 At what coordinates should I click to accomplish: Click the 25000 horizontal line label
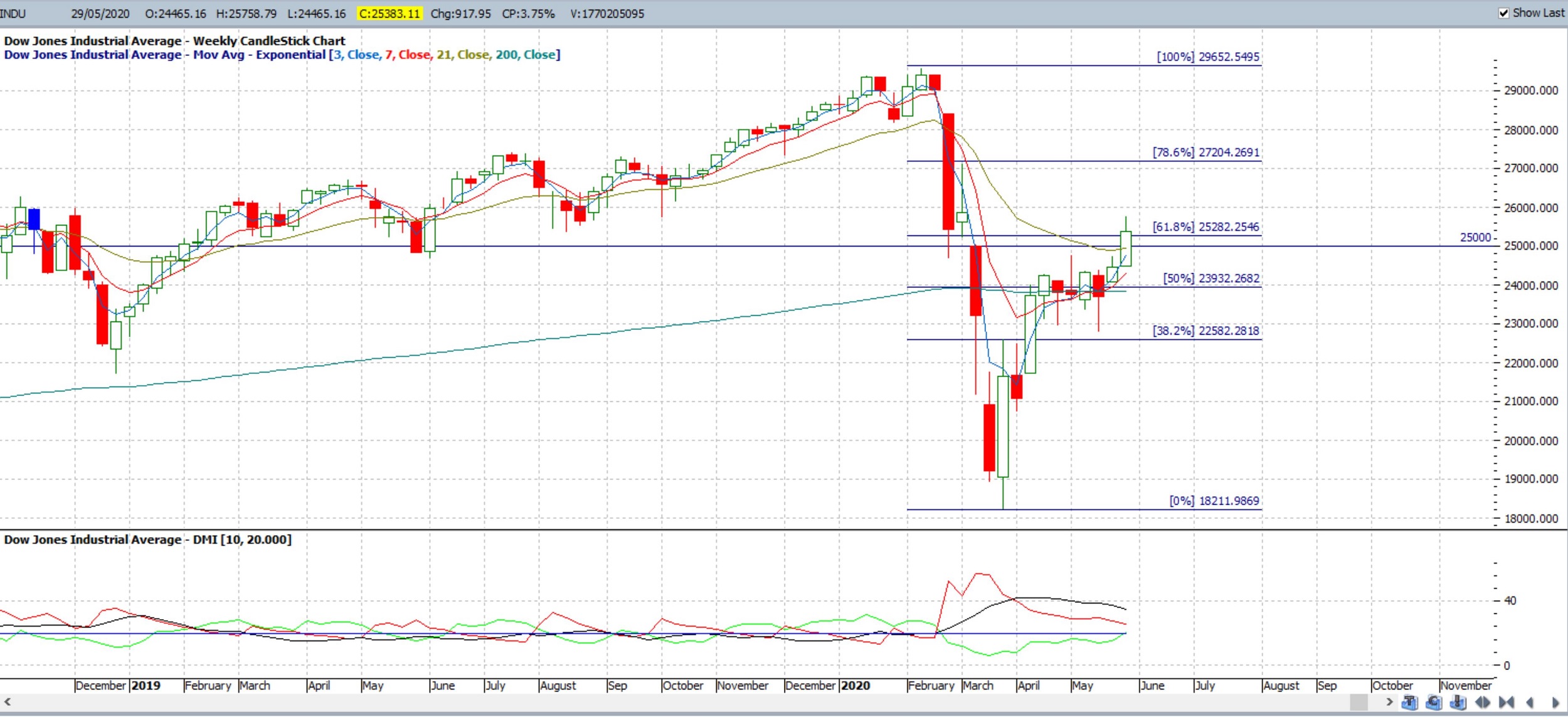[x=1475, y=238]
